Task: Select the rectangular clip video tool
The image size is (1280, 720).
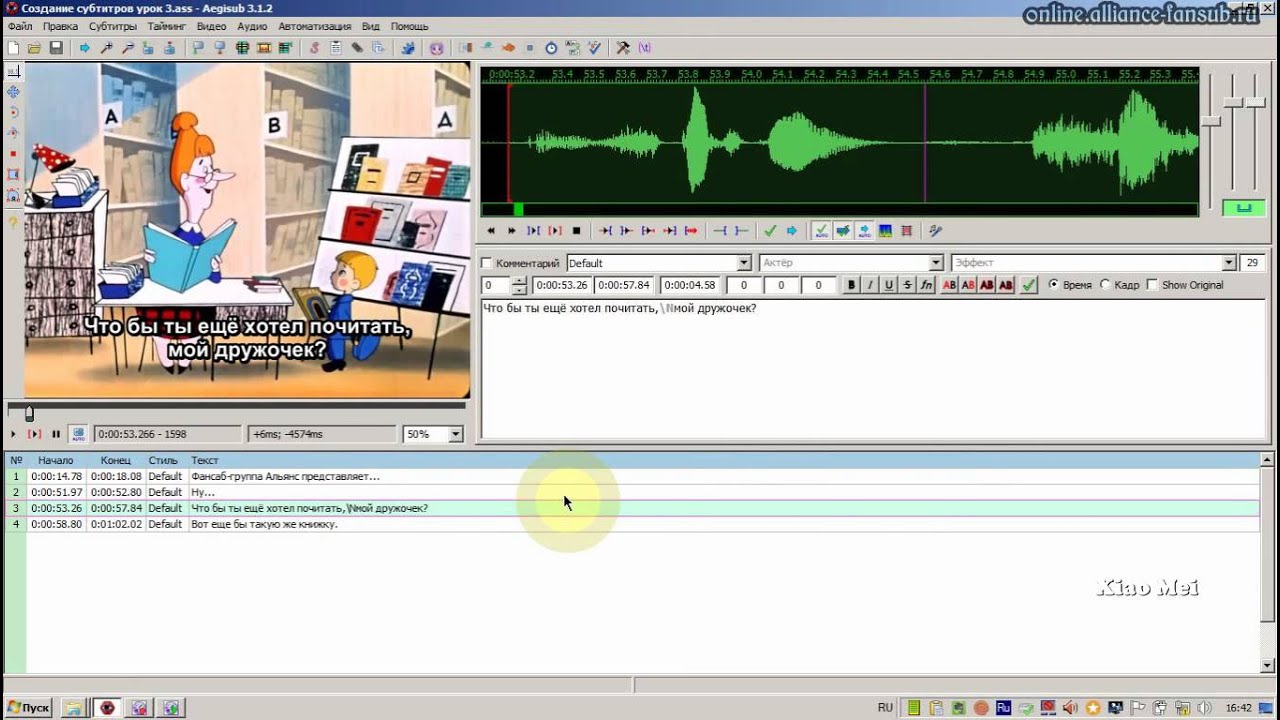Action: click(x=13, y=174)
